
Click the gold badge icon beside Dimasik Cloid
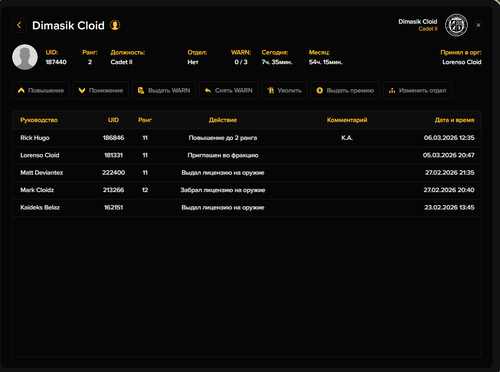[x=115, y=25]
